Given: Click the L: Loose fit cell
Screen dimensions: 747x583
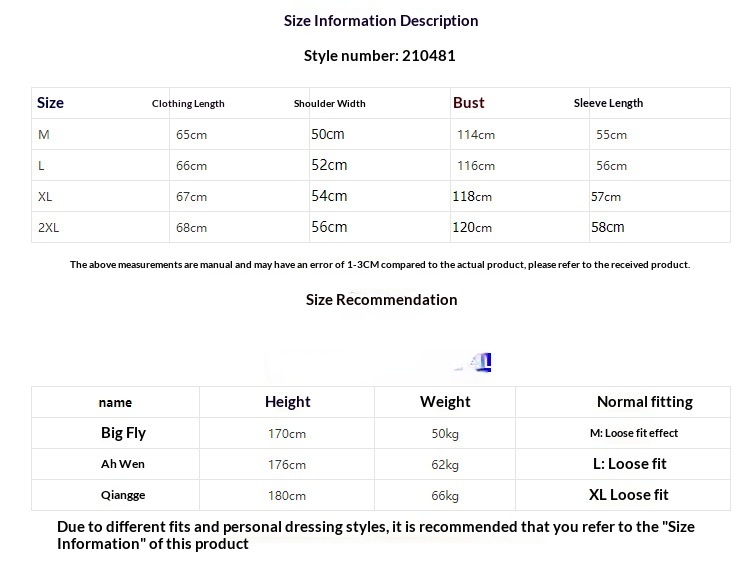Looking at the screenshot, I should [x=629, y=464].
